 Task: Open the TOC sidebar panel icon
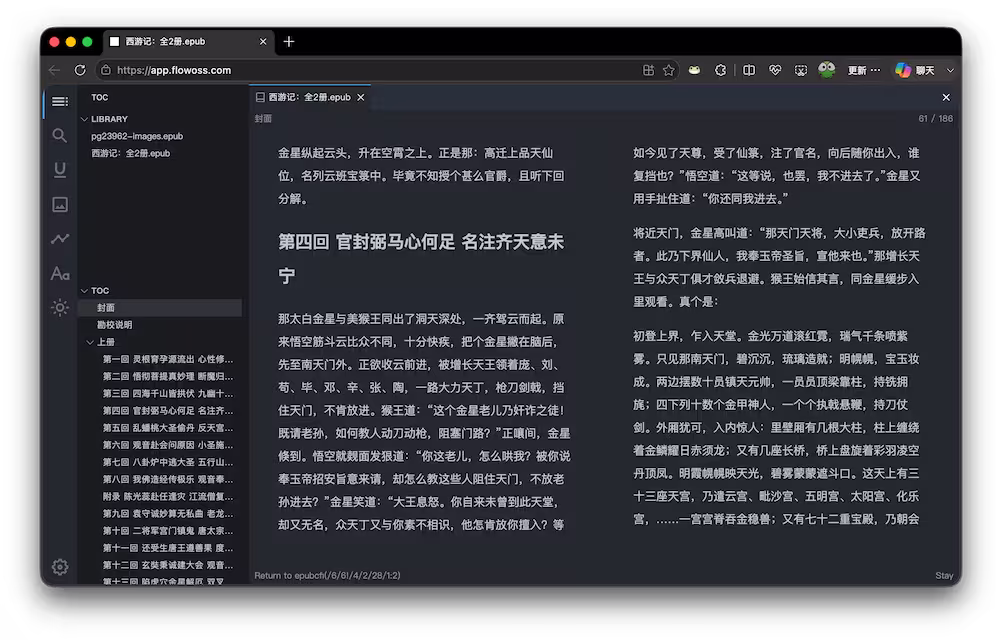pyautogui.click(x=60, y=102)
